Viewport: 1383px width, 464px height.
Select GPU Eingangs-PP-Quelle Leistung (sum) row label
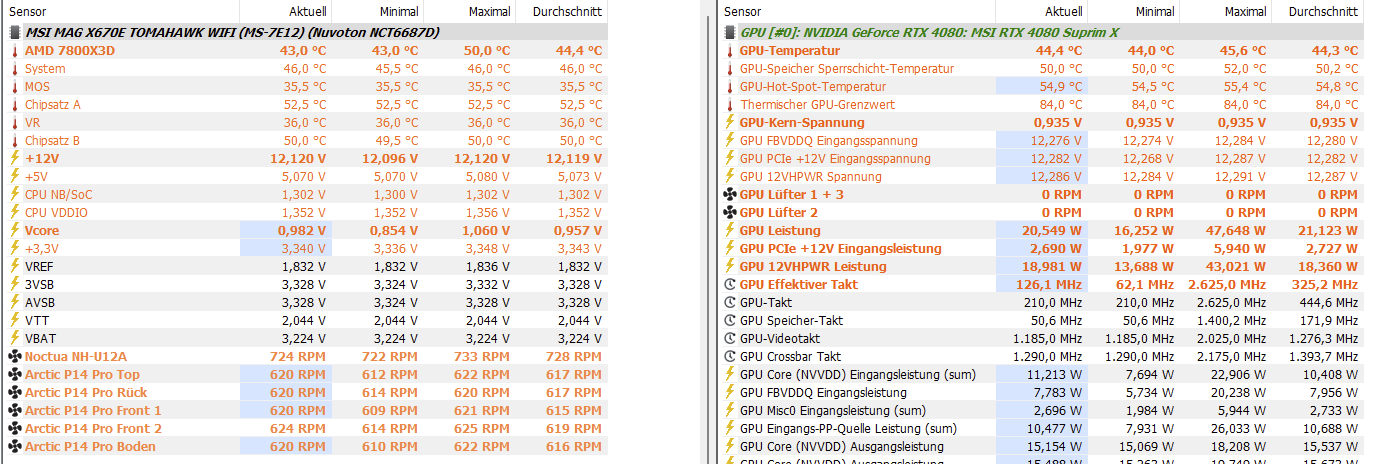point(849,428)
